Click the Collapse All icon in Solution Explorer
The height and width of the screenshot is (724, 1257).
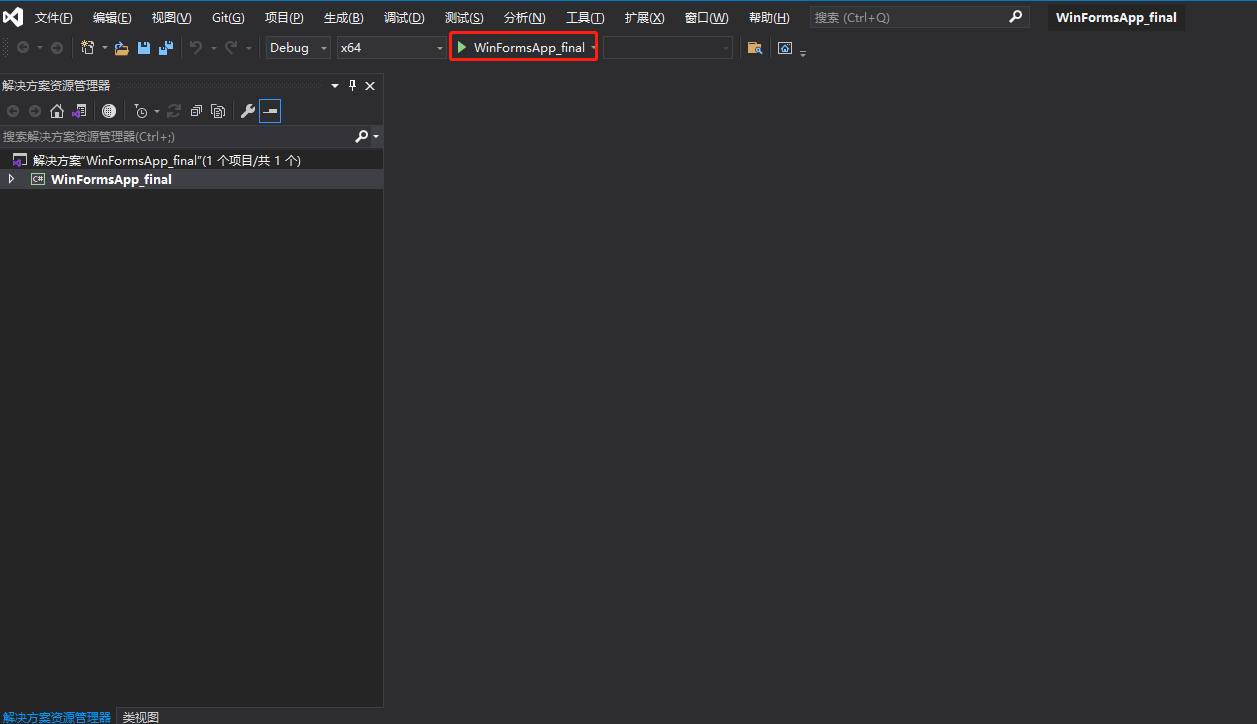(196, 111)
